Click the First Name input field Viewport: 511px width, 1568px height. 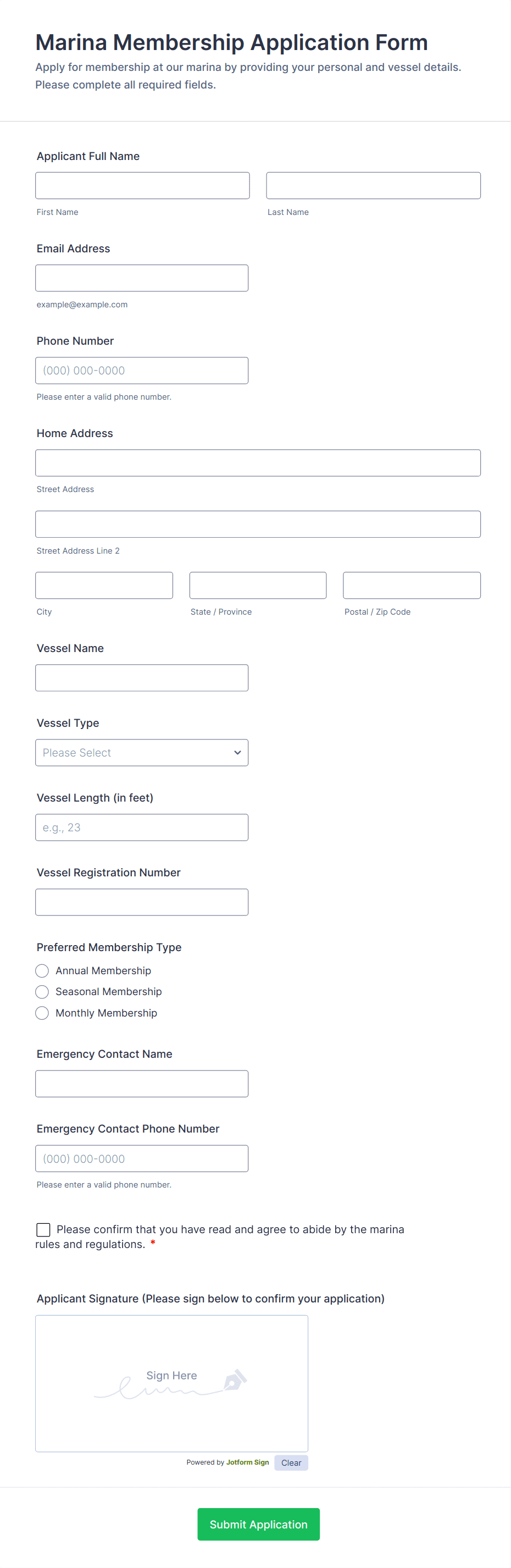(x=142, y=186)
